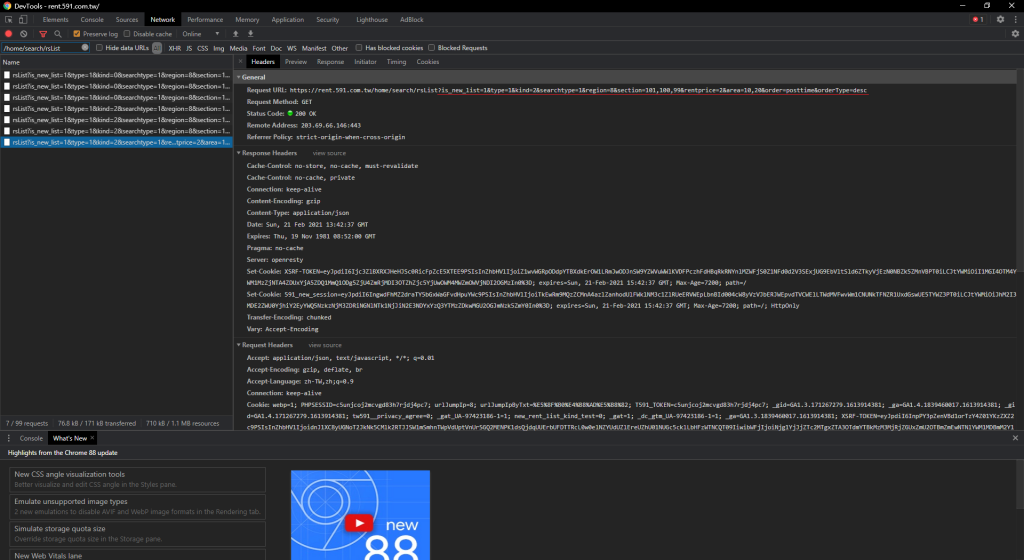This screenshot has width=1024, height=560.
Task: Show the Cookies tab of the request
Action: 427,62
